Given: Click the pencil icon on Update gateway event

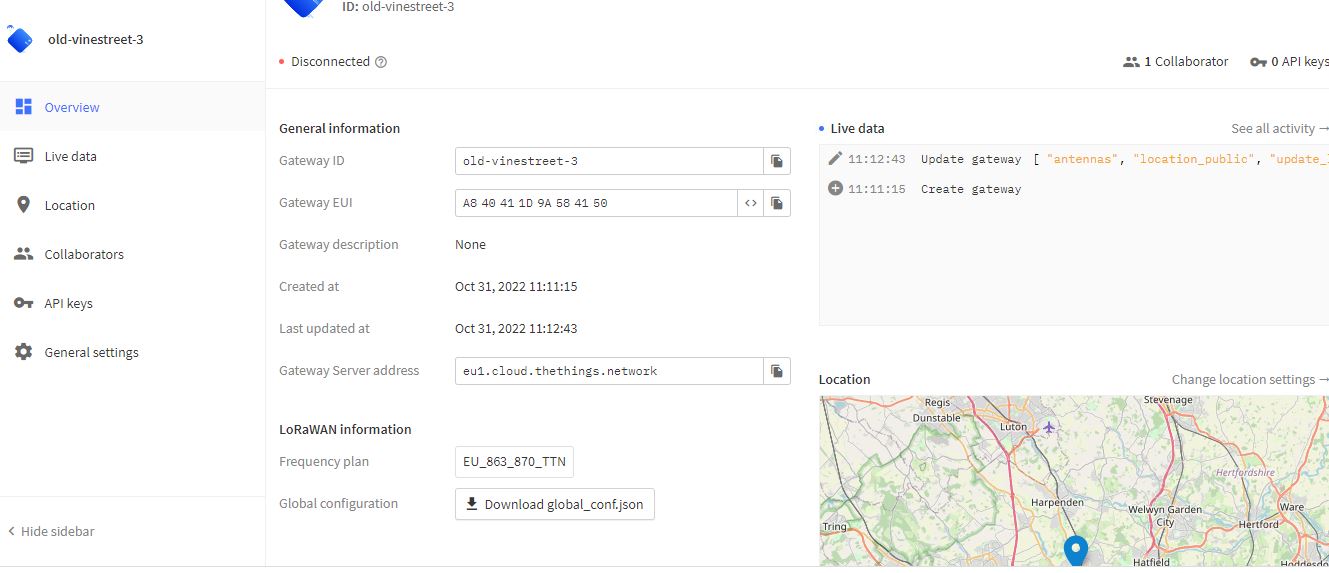Looking at the screenshot, I should point(835,159).
